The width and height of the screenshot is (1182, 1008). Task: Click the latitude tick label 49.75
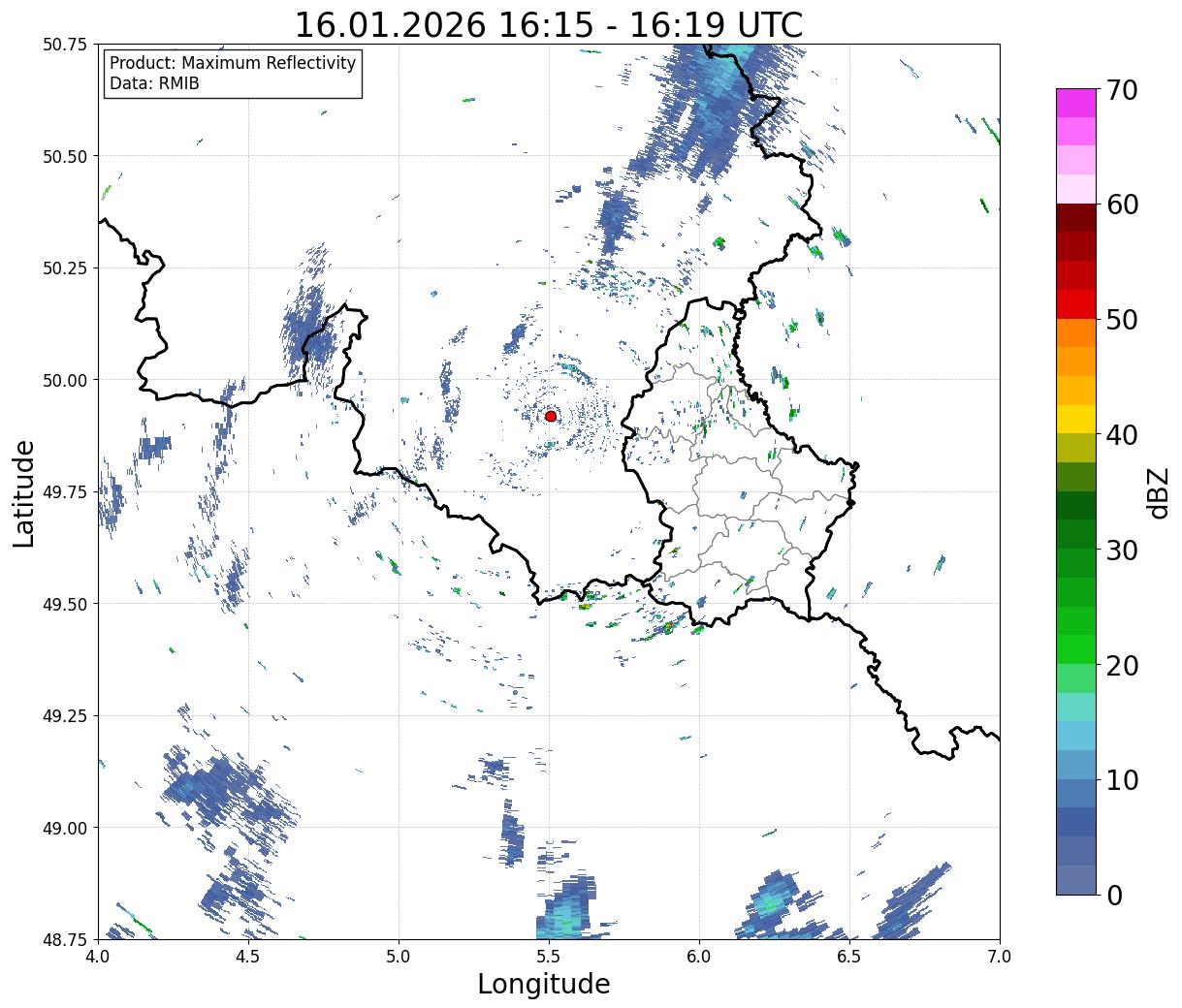pos(65,492)
